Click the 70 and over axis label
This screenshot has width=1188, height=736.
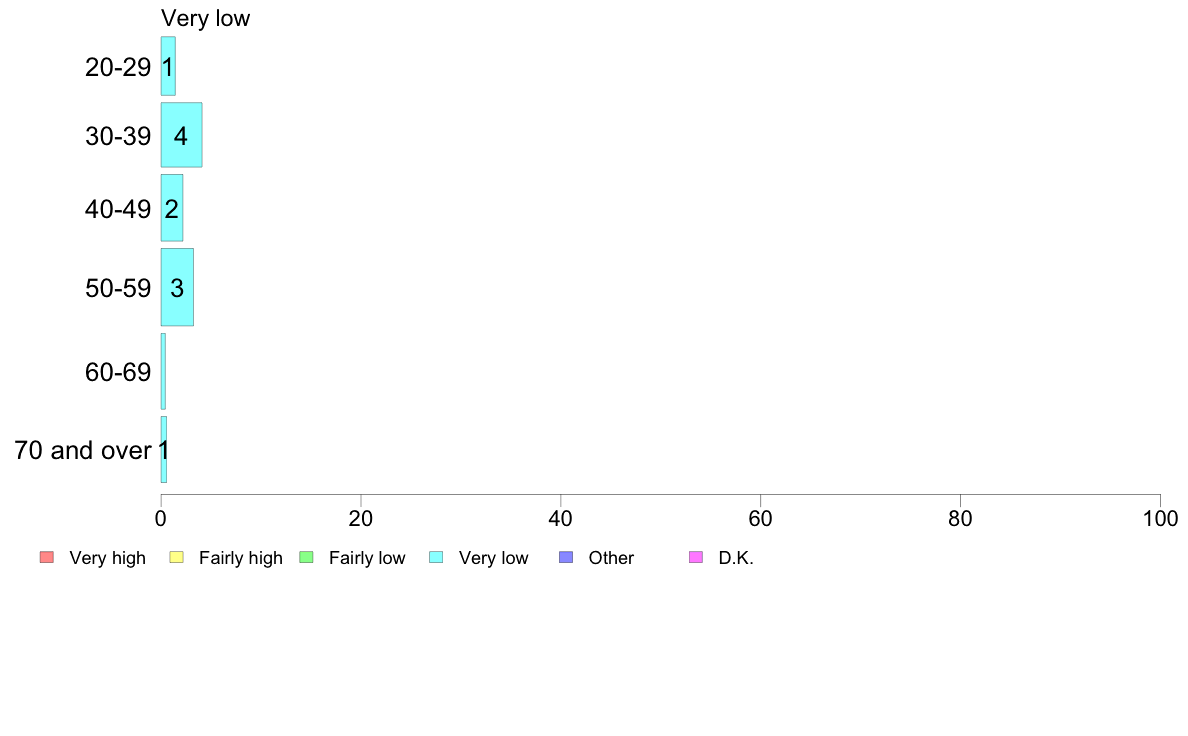point(83,450)
